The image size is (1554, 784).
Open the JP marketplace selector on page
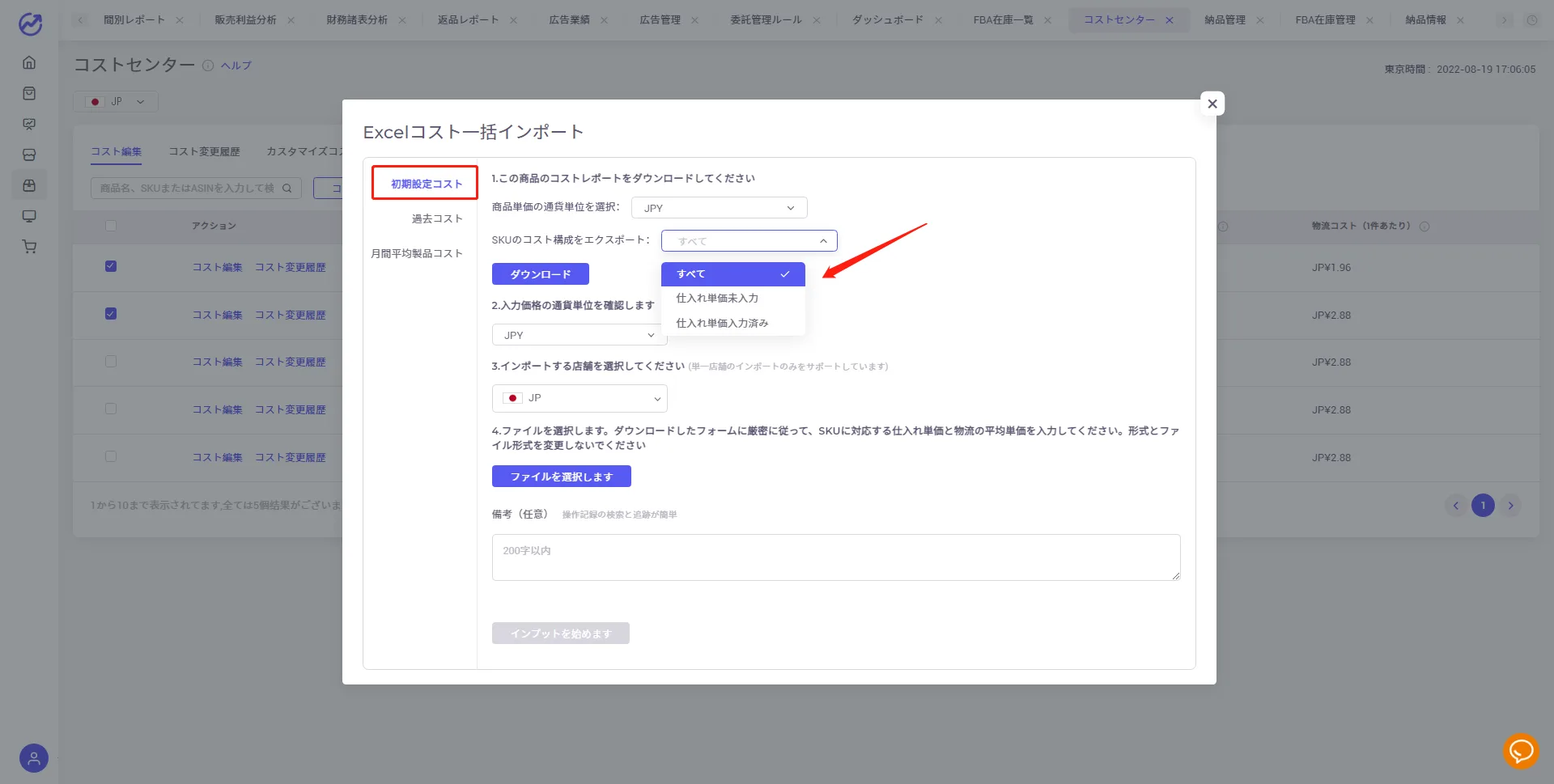coord(116,102)
